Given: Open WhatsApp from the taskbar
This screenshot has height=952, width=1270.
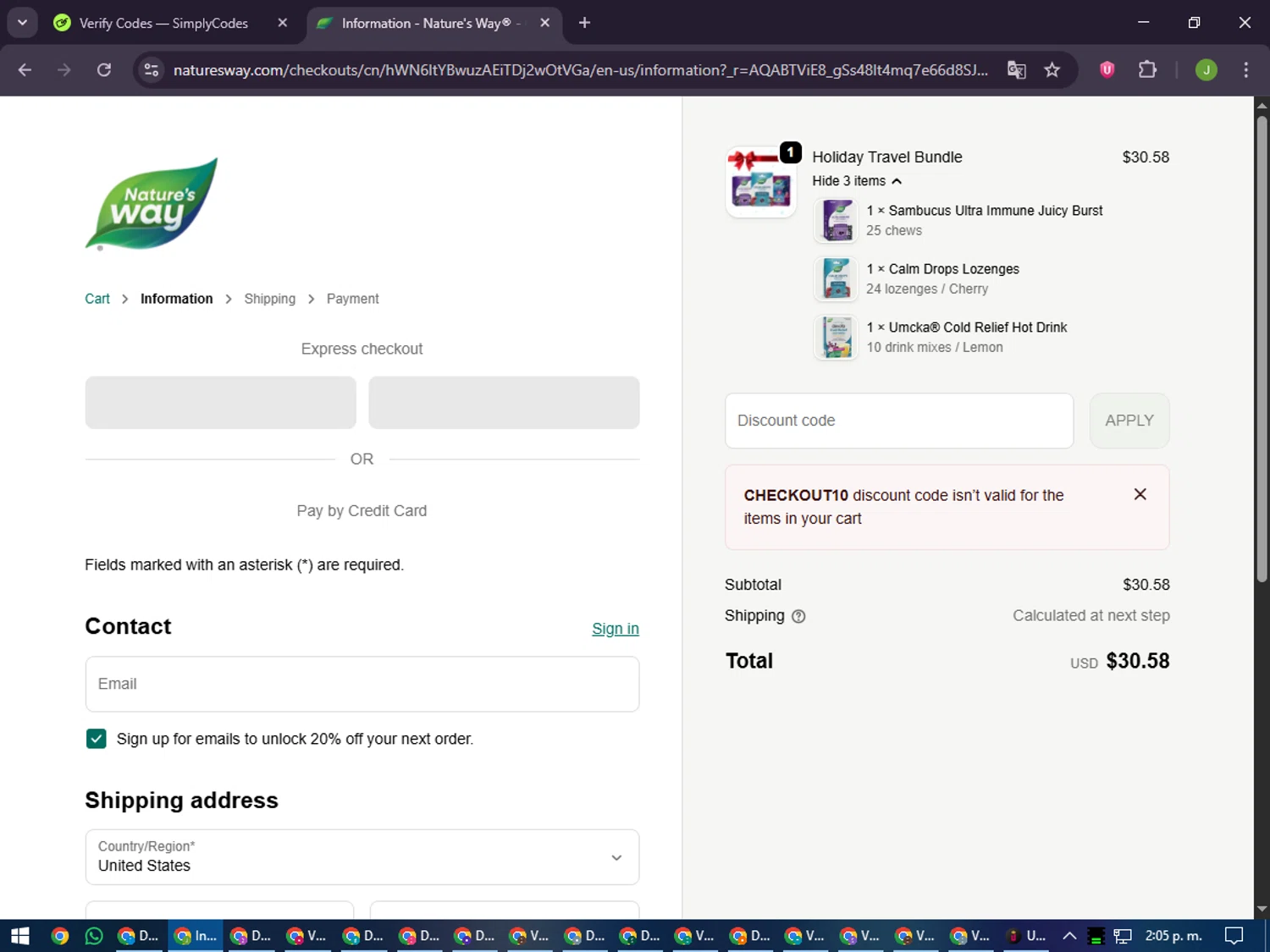Looking at the screenshot, I should (x=94, y=936).
